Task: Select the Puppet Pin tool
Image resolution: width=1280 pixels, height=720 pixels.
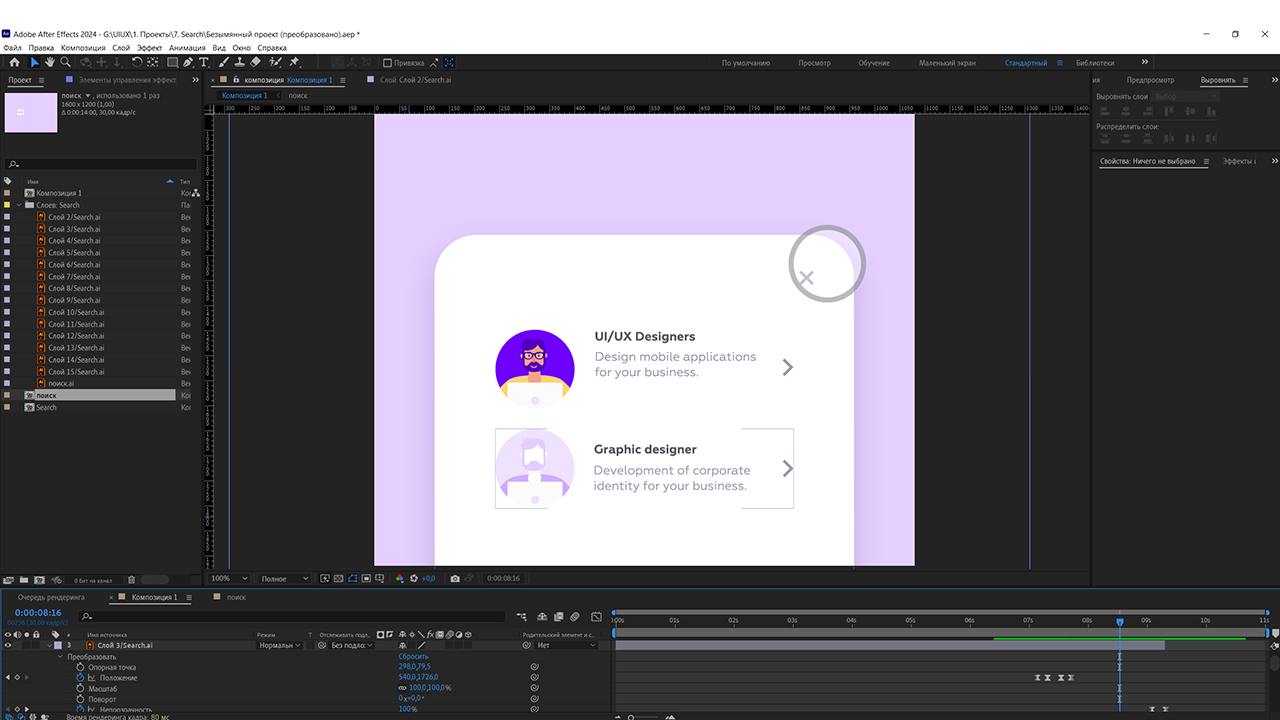Action: [x=294, y=62]
